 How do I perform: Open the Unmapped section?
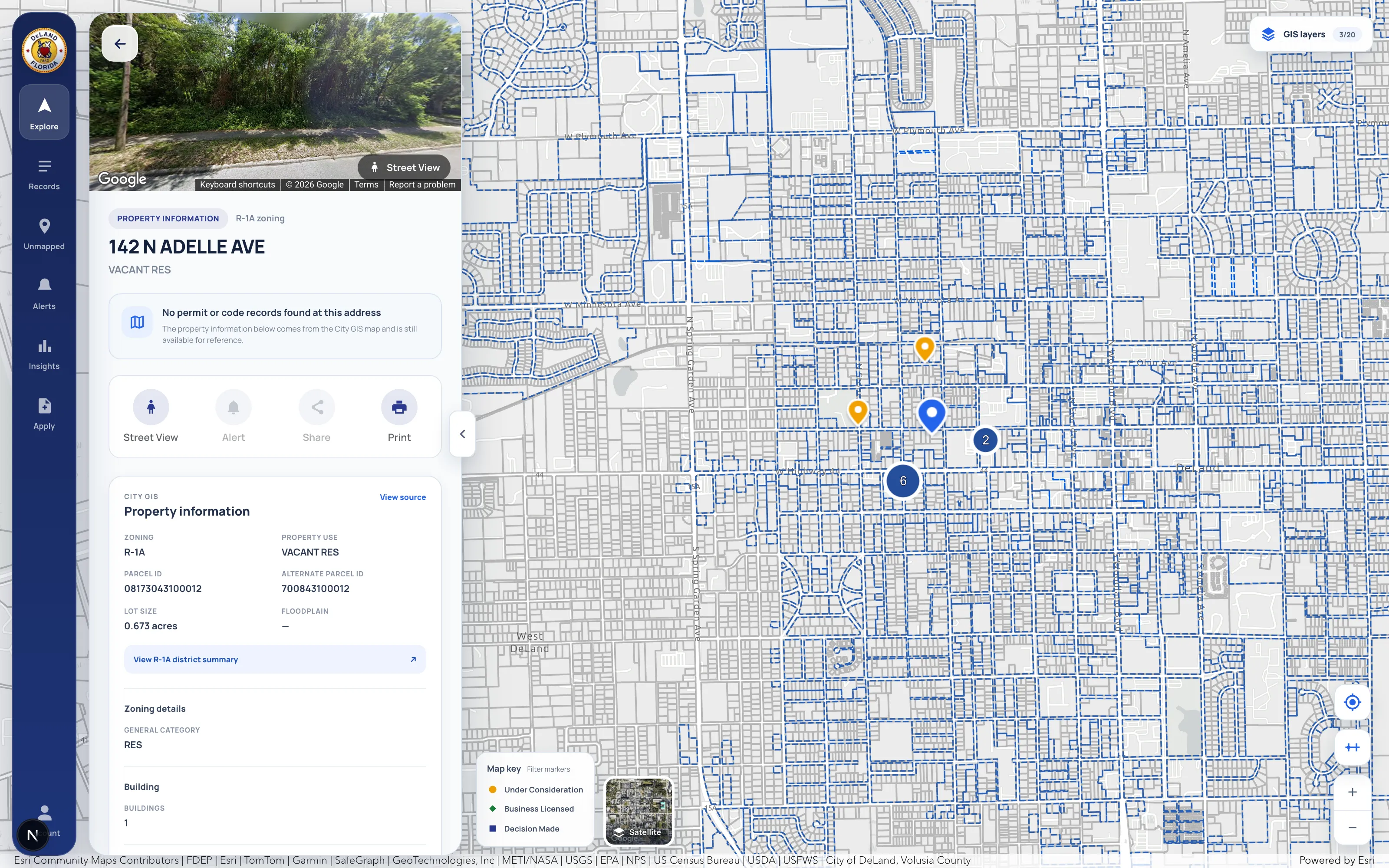coord(44,235)
